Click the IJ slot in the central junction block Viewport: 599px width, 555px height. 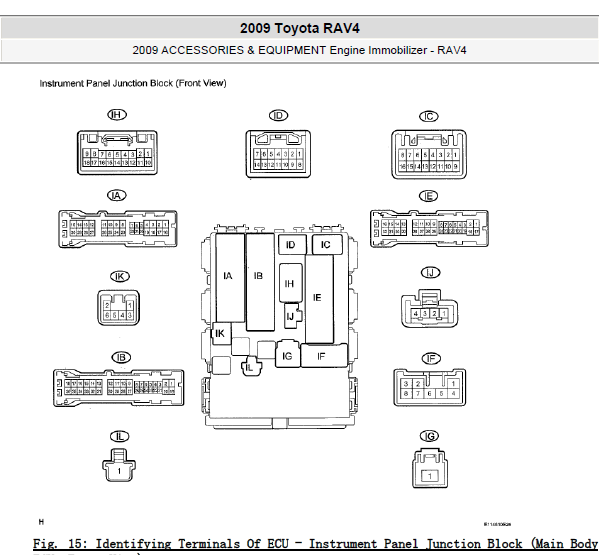pyautogui.click(x=293, y=316)
